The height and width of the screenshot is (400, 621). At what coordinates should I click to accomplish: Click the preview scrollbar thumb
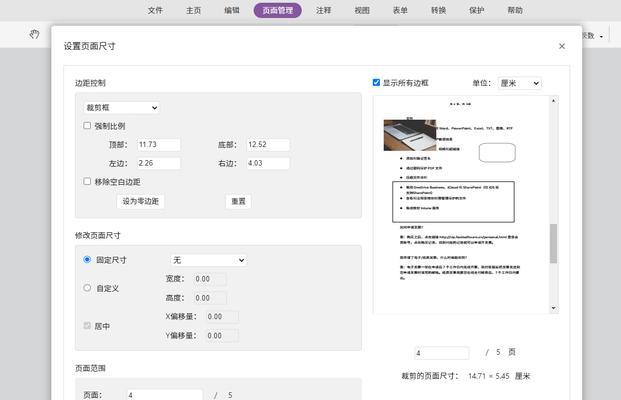point(553,244)
